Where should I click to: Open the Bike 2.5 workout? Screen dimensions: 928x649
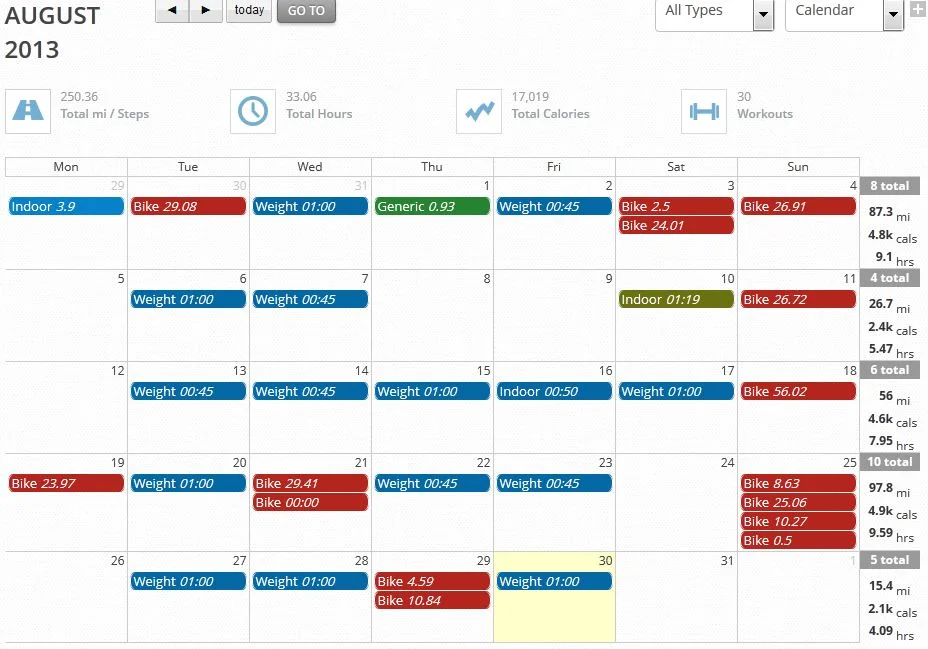(x=676, y=206)
